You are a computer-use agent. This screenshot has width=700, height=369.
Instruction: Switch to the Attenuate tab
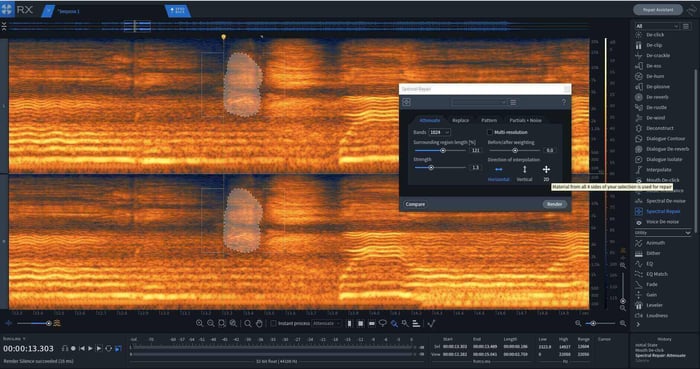point(429,120)
